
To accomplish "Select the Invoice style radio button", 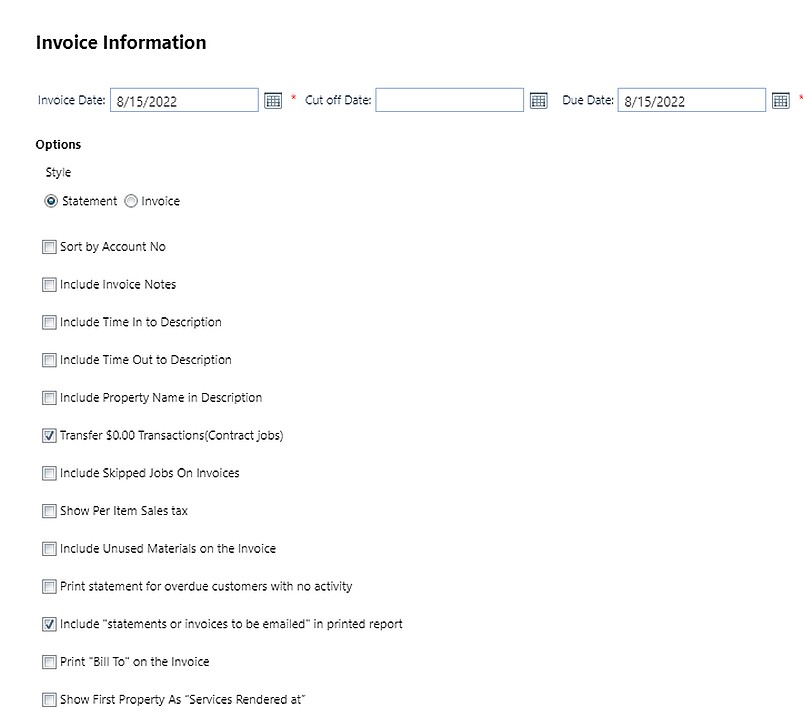I will coord(131,201).
